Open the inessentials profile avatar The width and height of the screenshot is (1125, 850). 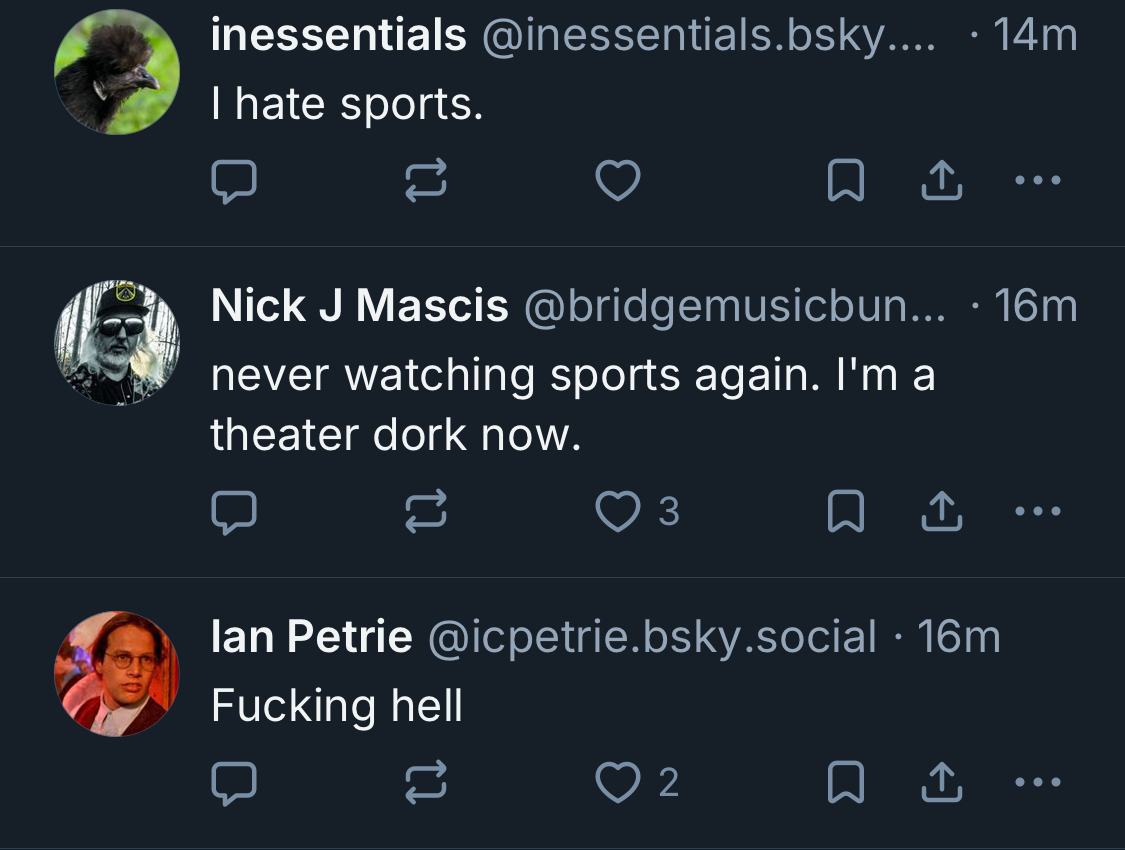[x=117, y=72]
